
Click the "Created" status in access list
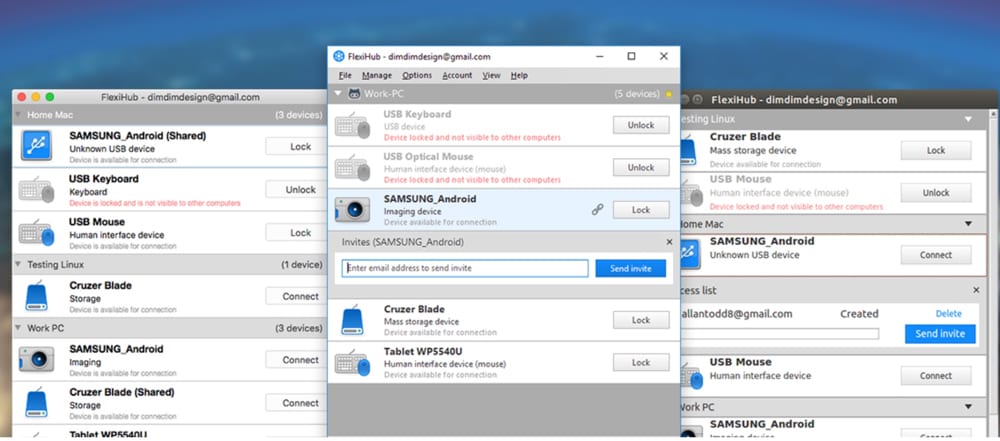point(859,314)
